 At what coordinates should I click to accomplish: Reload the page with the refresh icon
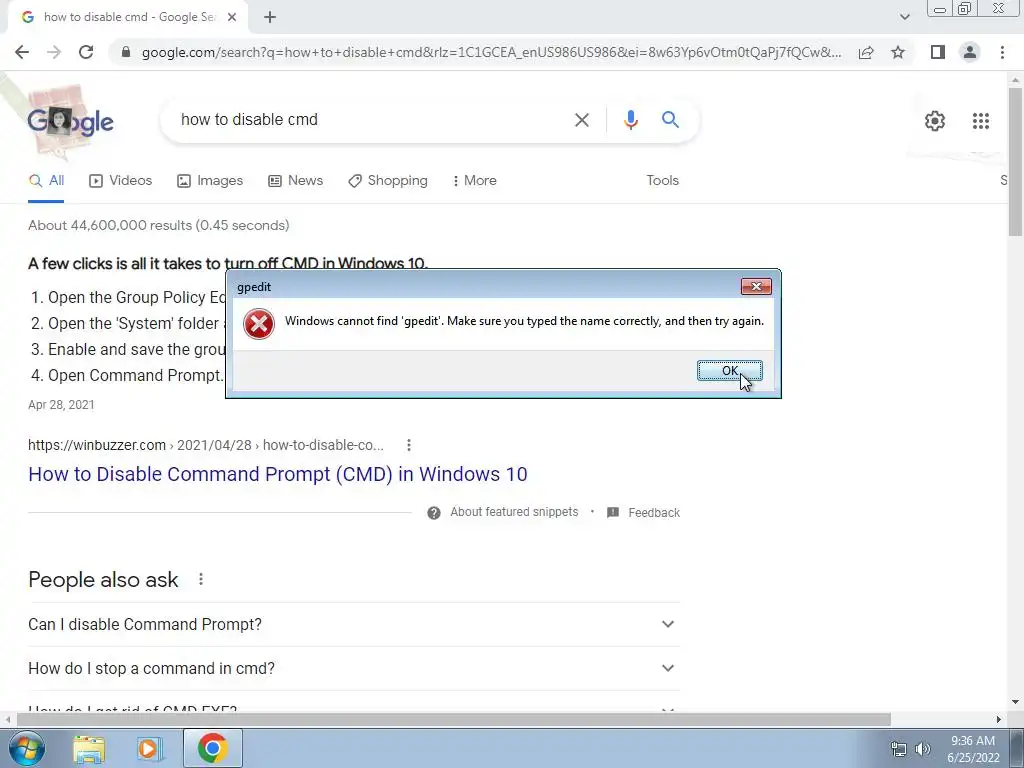pyautogui.click(x=86, y=52)
